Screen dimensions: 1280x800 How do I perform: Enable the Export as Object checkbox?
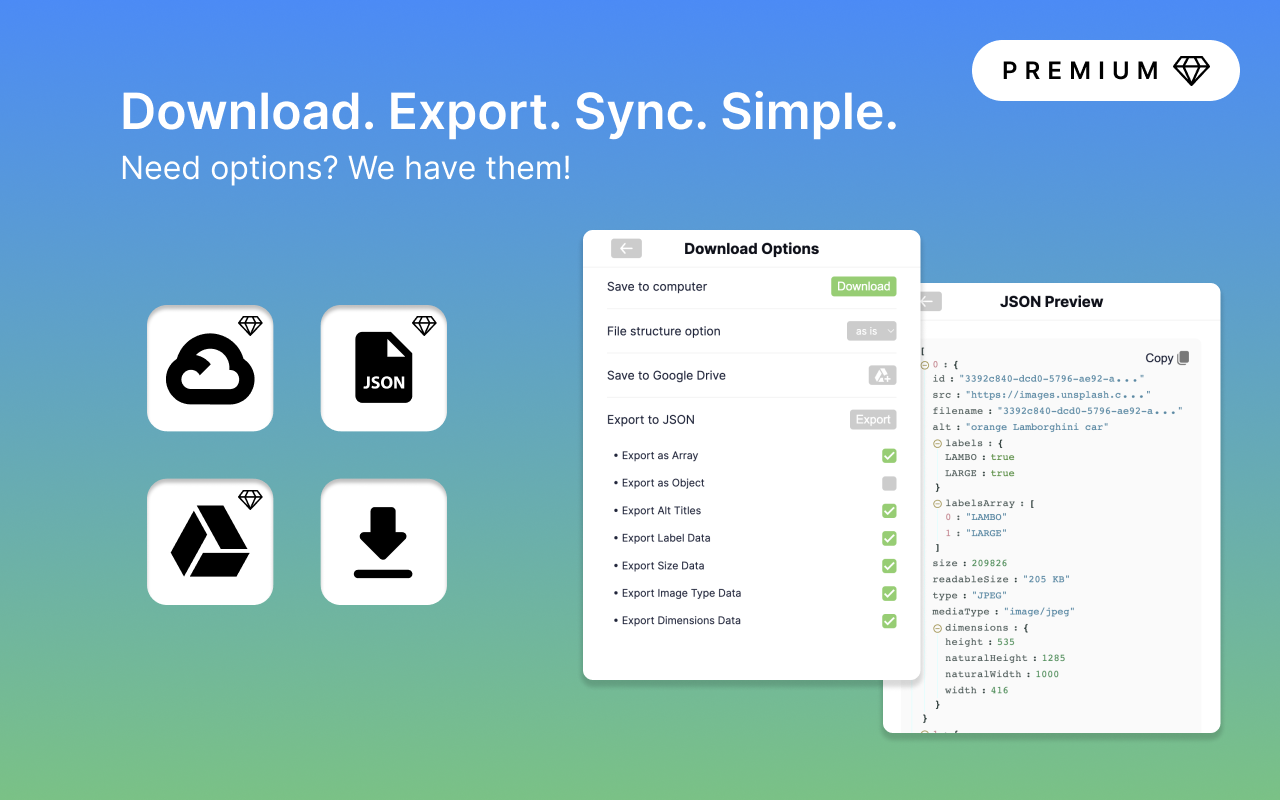click(889, 483)
